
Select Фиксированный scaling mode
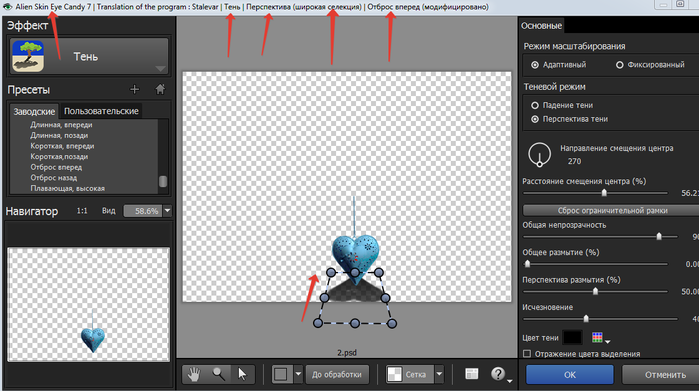click(620, 65)
